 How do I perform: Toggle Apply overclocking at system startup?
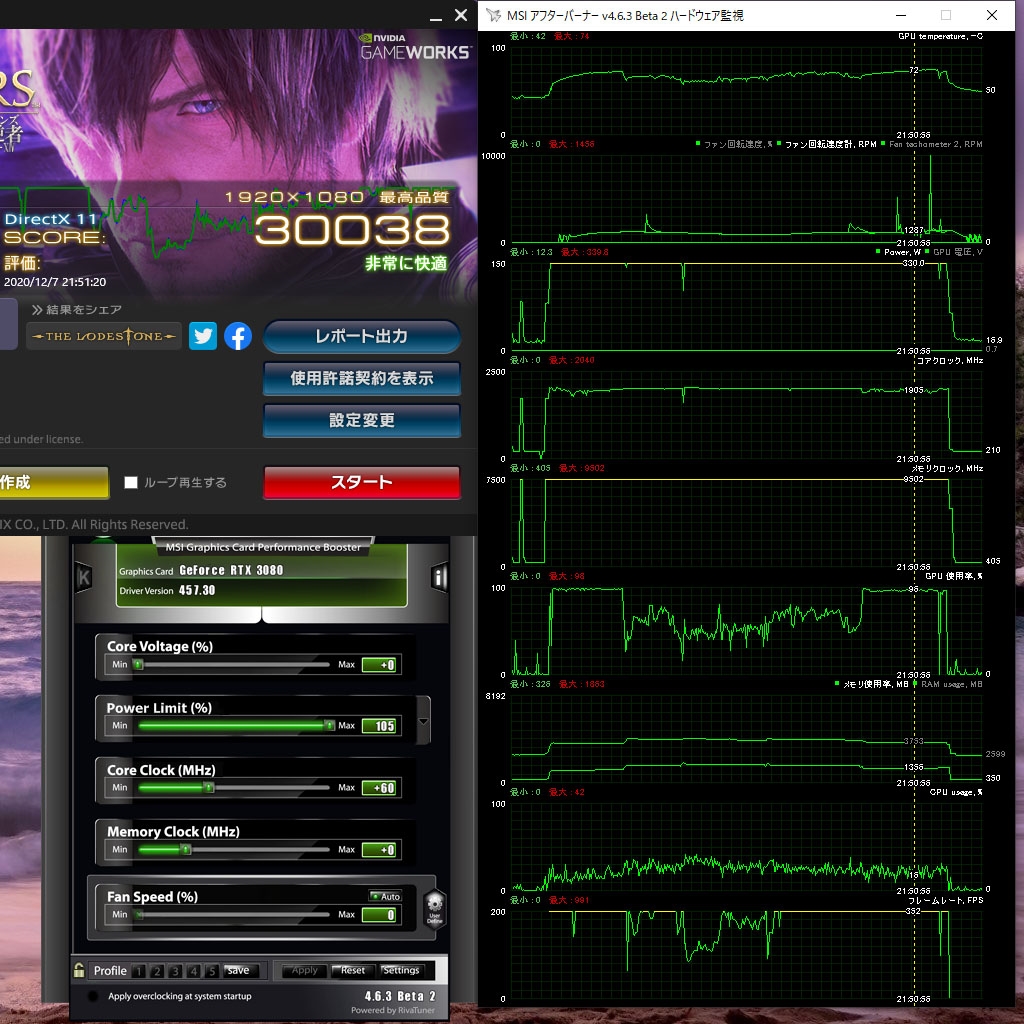coord(93,996)
